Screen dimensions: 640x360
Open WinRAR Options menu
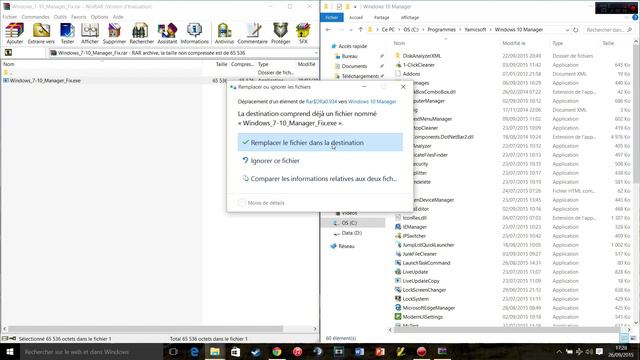(100, 17)
